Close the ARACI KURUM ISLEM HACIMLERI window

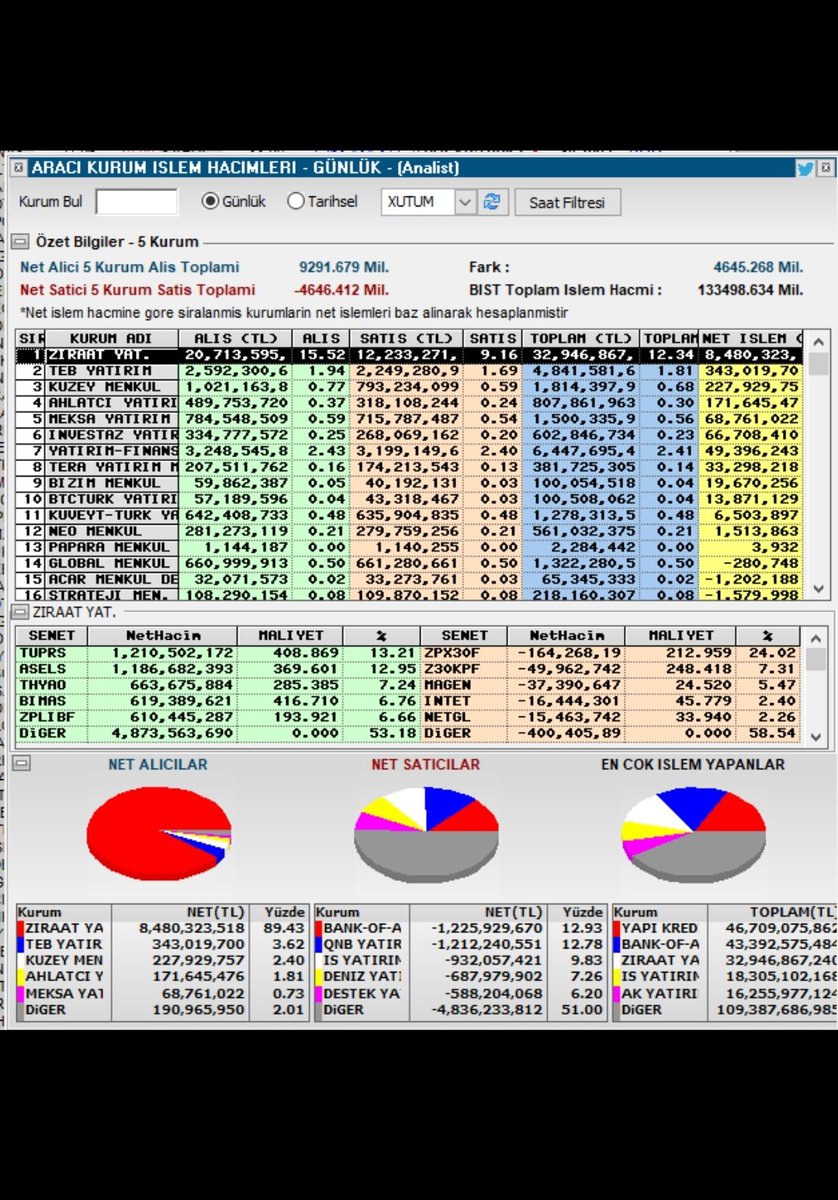[826, 168]
